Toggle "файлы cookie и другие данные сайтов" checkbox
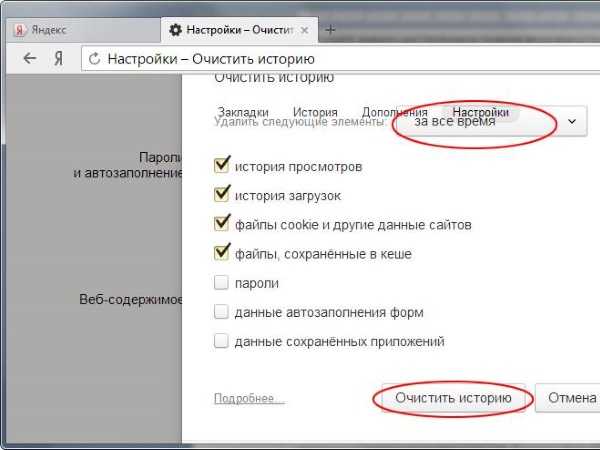 (222, 223)
